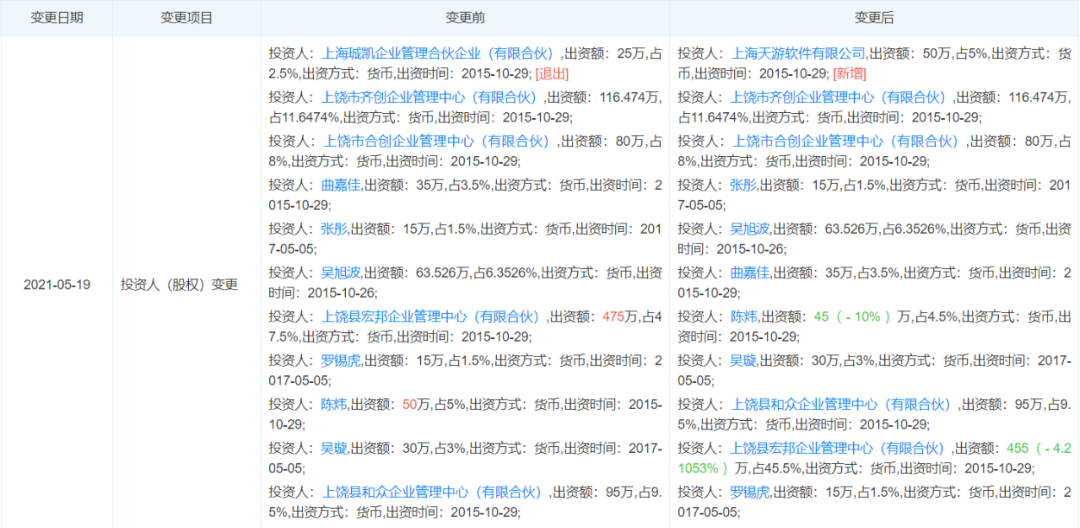
Task: Open 上饶县和众企业管理中心 link in 变更后 column
Action: tap(842, 405)
